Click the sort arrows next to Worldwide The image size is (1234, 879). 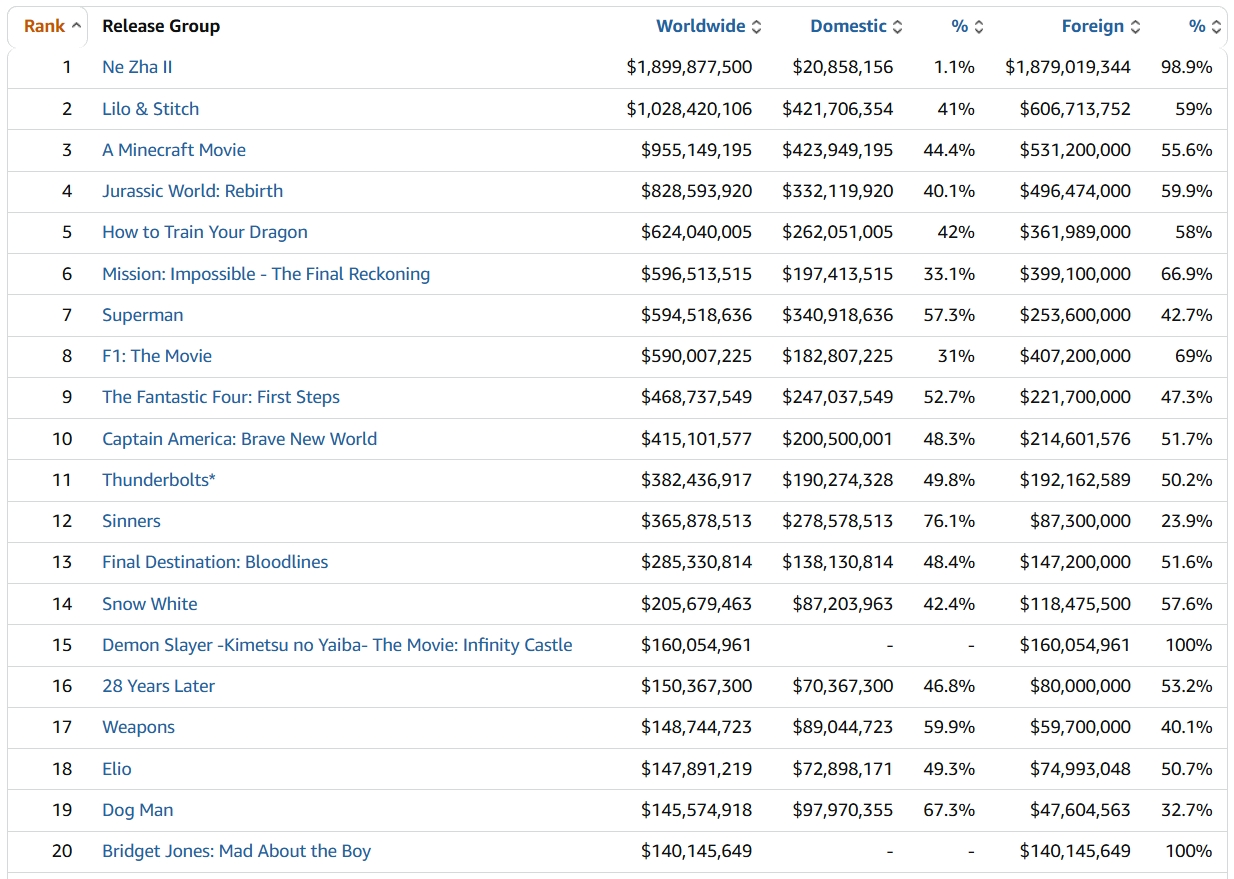pyautogui.click(x=756, y=27)
